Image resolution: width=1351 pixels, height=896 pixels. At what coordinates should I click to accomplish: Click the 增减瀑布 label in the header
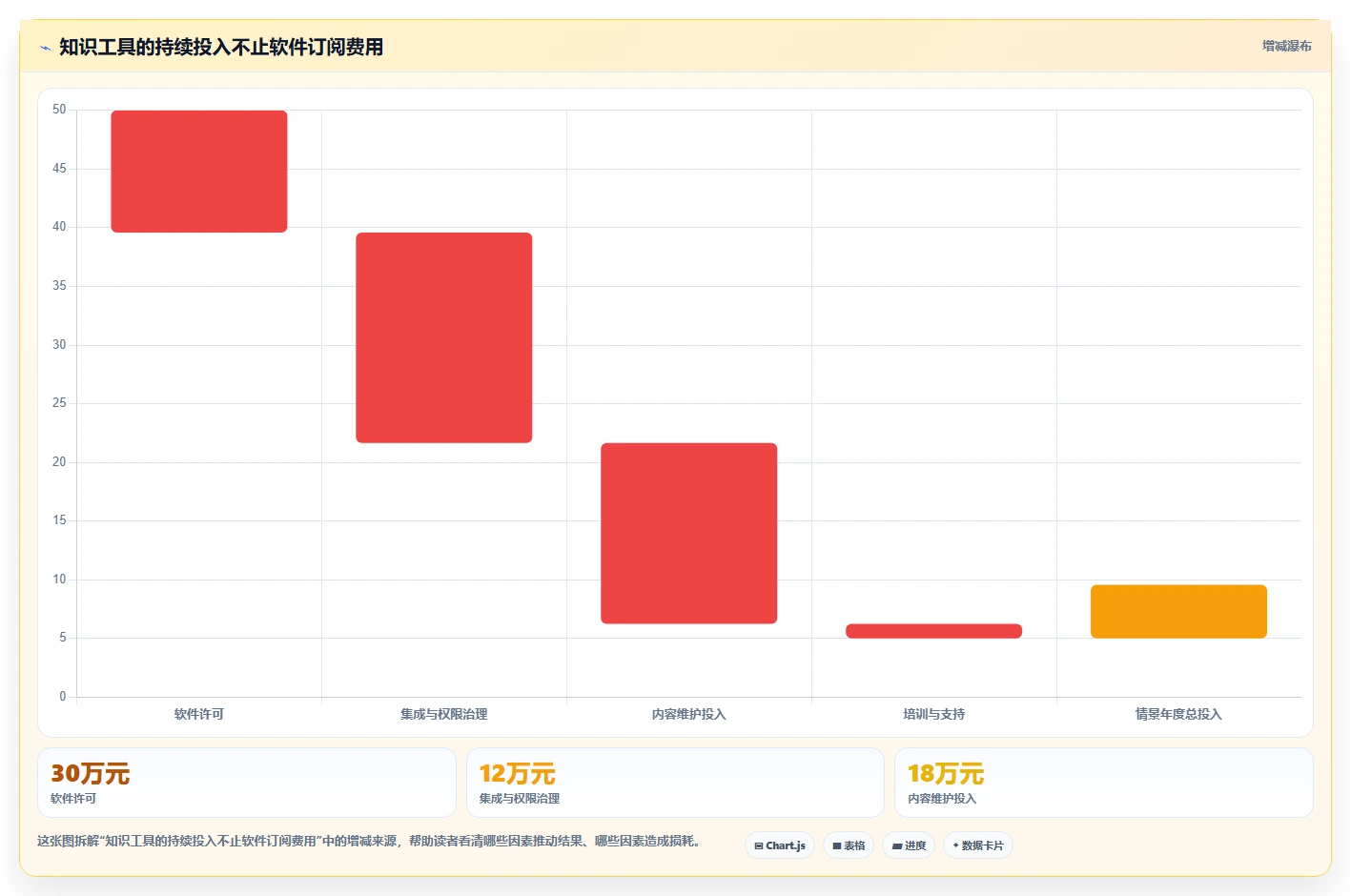click(x=1286, y=46)
